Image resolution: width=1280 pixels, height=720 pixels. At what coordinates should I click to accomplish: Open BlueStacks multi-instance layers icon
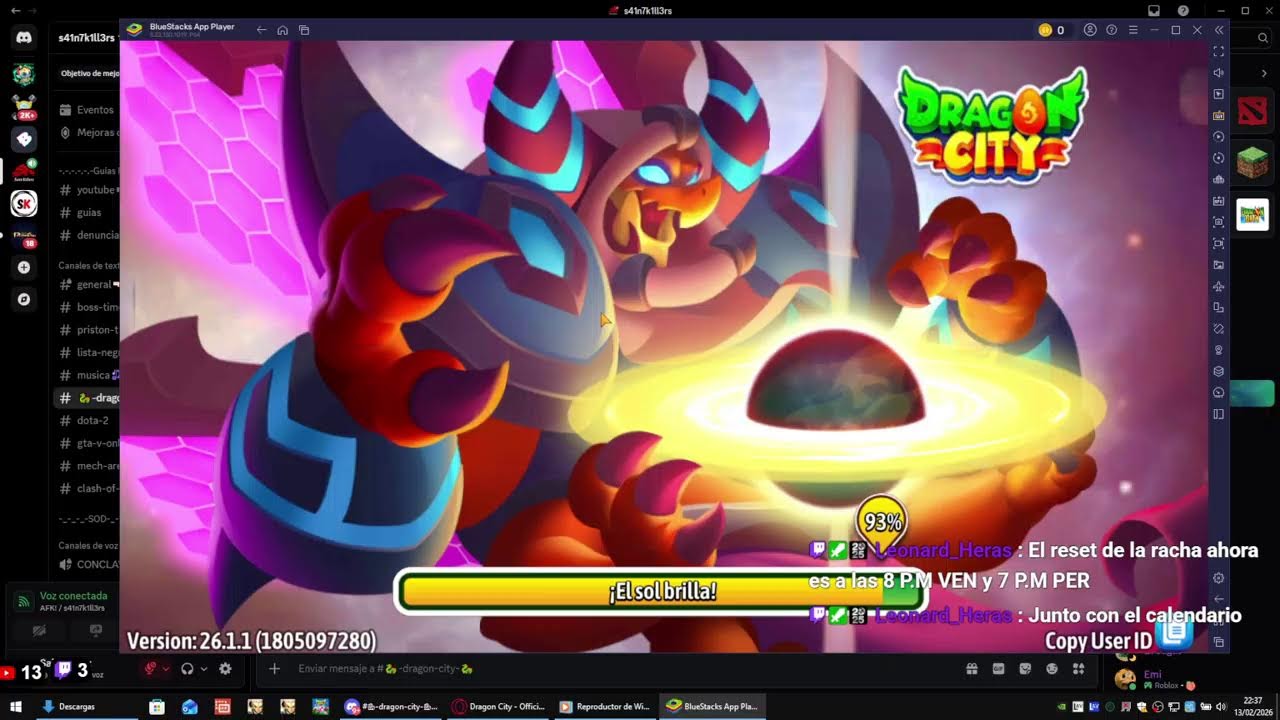point(1218,372)
